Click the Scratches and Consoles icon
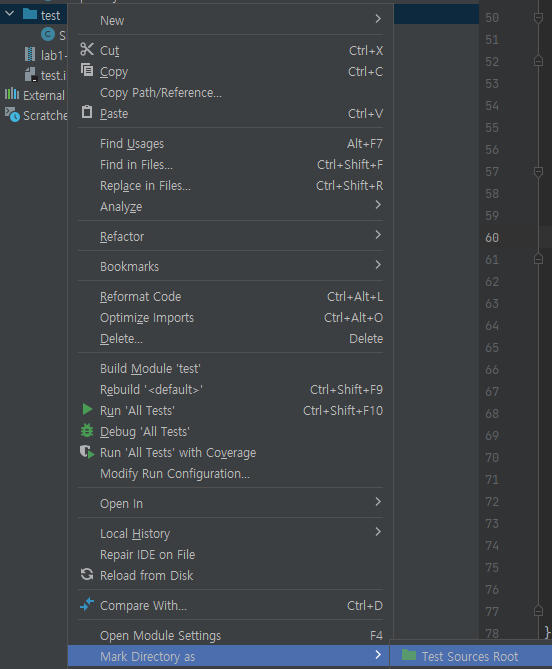552x669 pixels. (12, 114)
